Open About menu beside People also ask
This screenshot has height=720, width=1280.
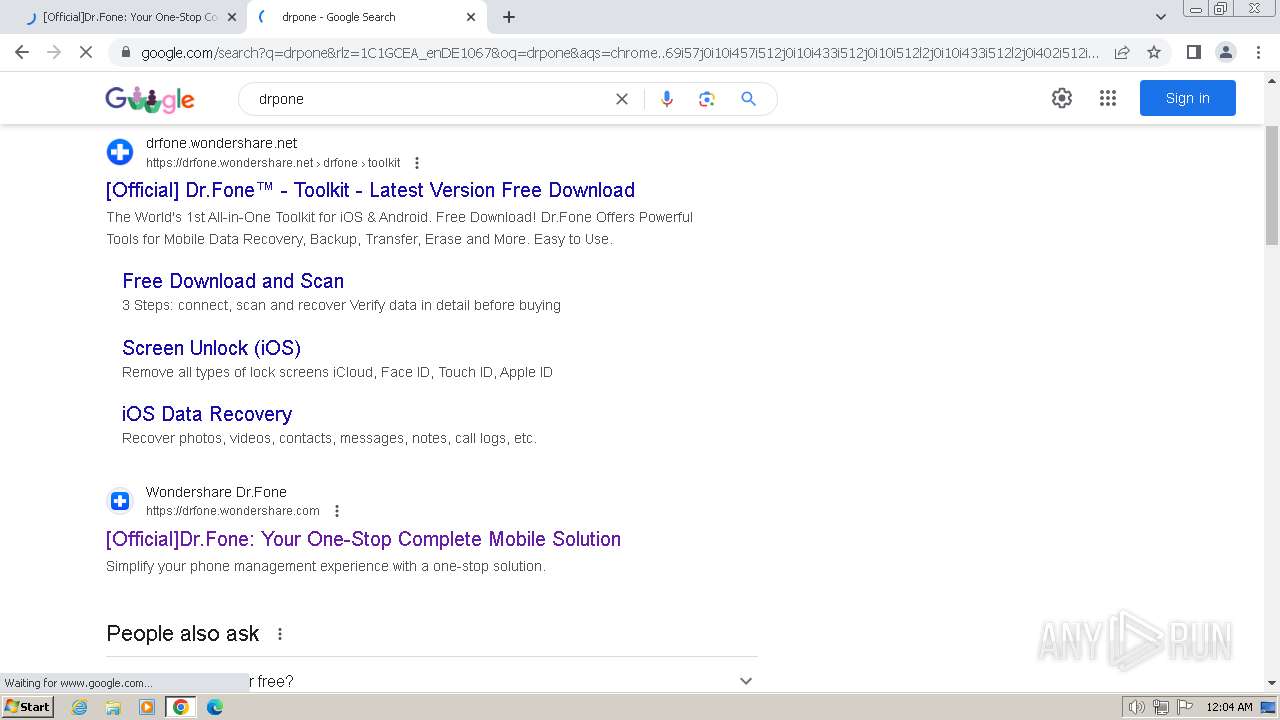click(x=280, y=634)
